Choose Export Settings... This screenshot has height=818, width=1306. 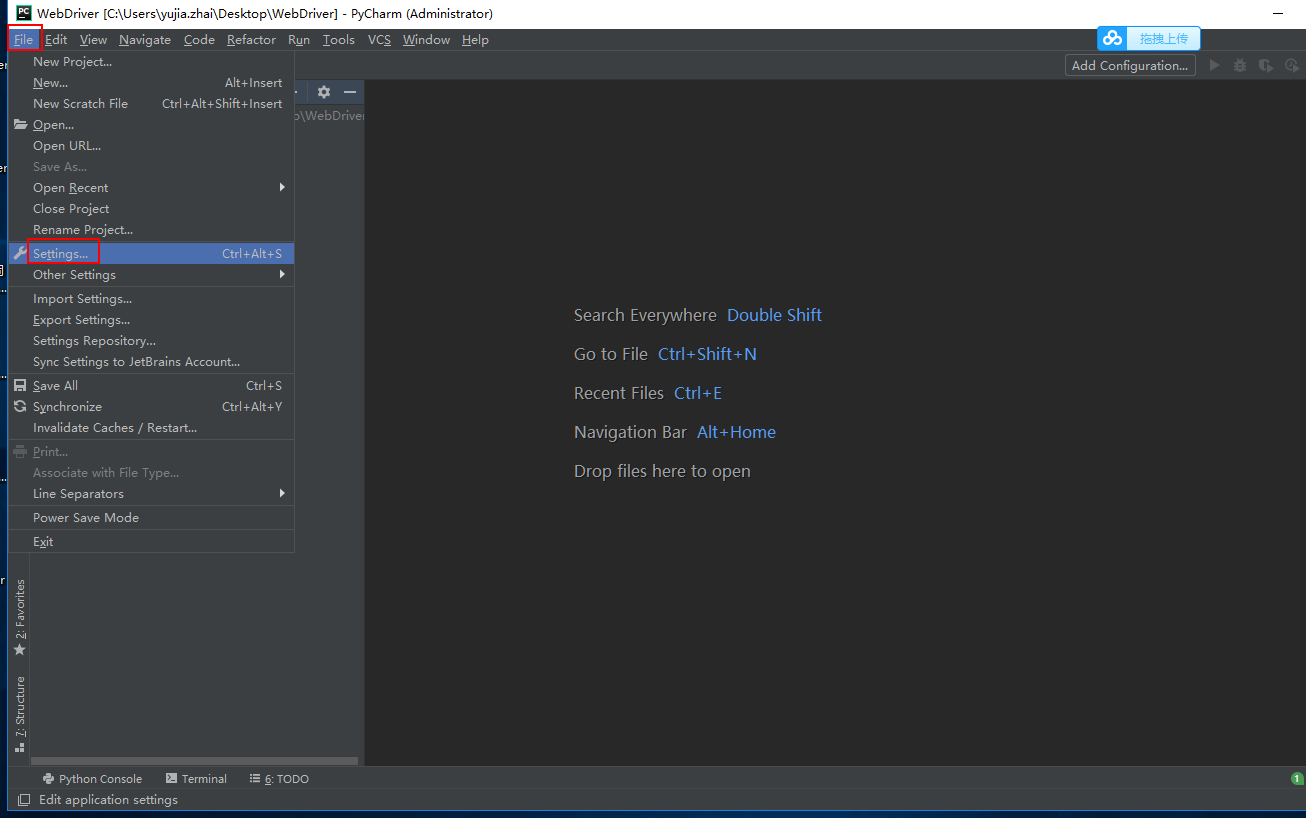point(151,320)
